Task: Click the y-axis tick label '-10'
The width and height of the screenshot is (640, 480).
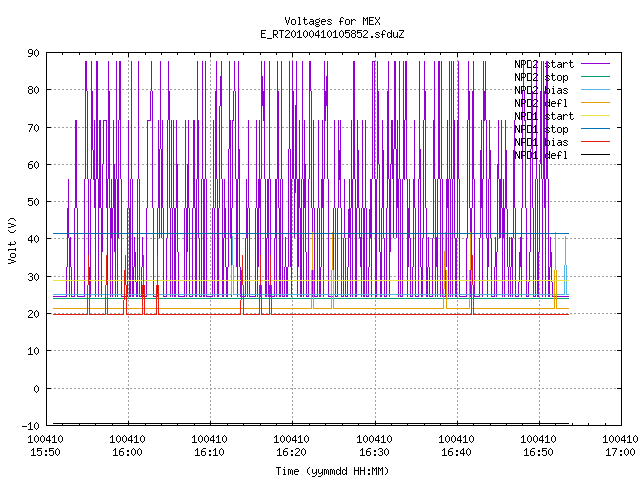Action: (31, 426)
